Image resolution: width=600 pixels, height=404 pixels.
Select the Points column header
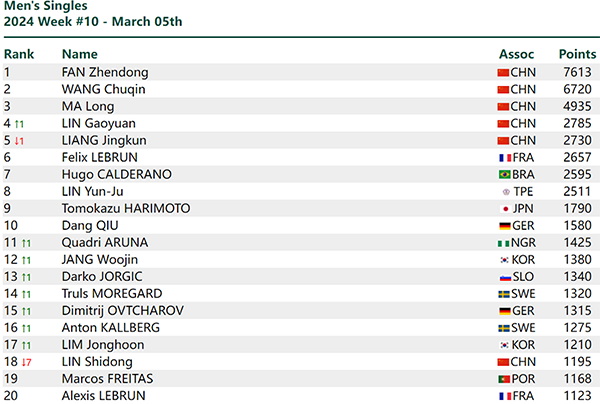pos(577,54)
